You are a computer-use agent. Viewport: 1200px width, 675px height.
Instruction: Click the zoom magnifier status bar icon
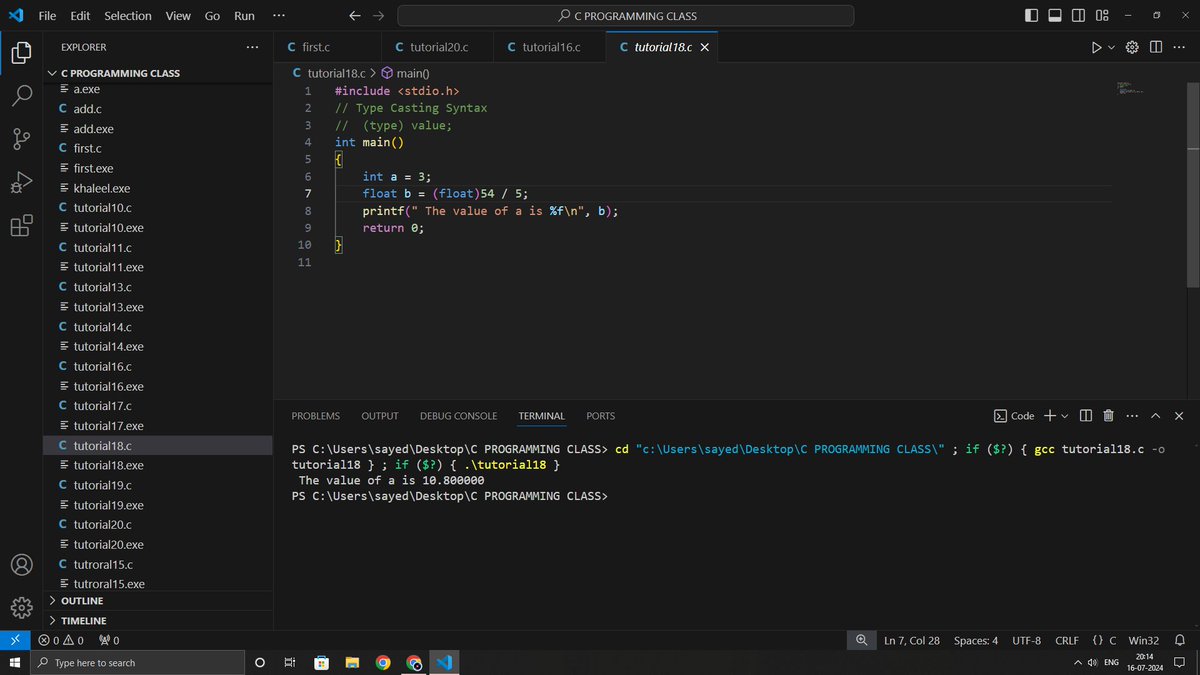pos(860,640)
